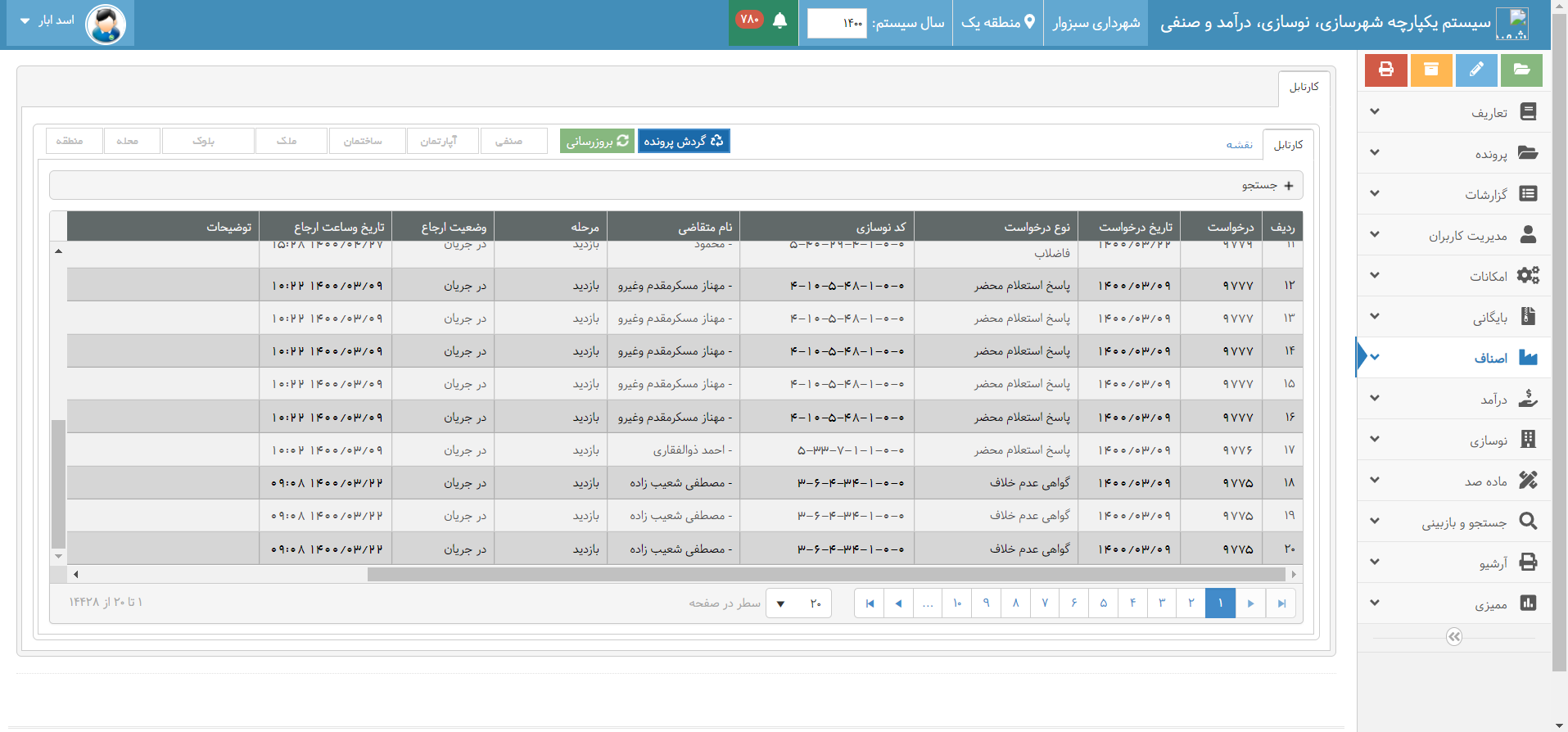Screen dimensions: 1568x732
Task: Click the archive file icon beside بایگانی
Action: coord(1528,316)
